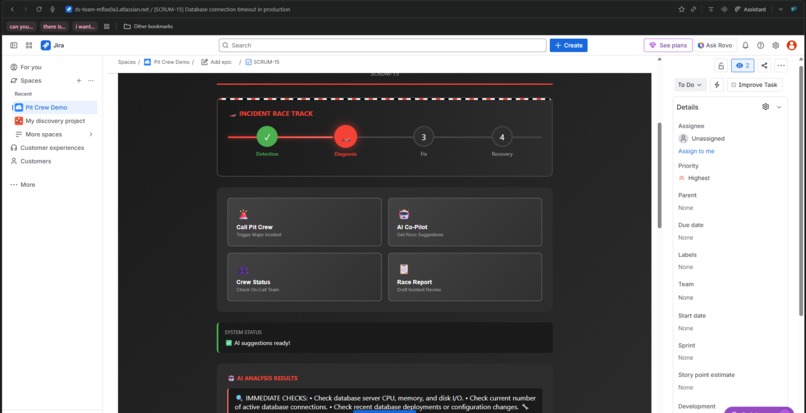Open the help question mark icon

[761, 45]
